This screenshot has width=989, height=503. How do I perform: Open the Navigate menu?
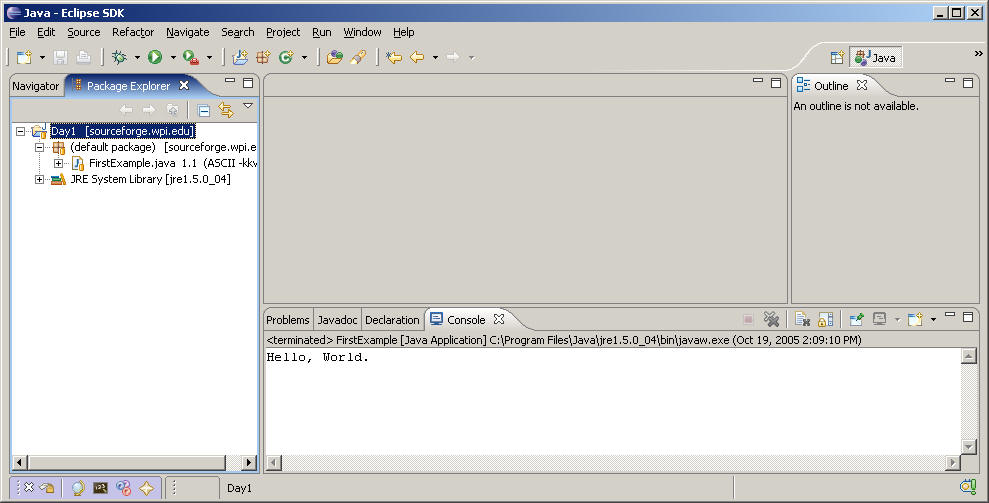188,32
